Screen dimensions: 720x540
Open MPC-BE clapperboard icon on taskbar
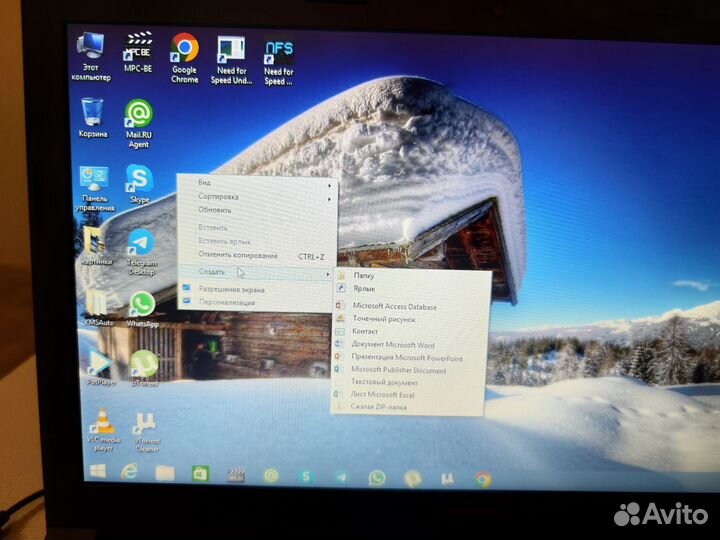coord(236,475)
